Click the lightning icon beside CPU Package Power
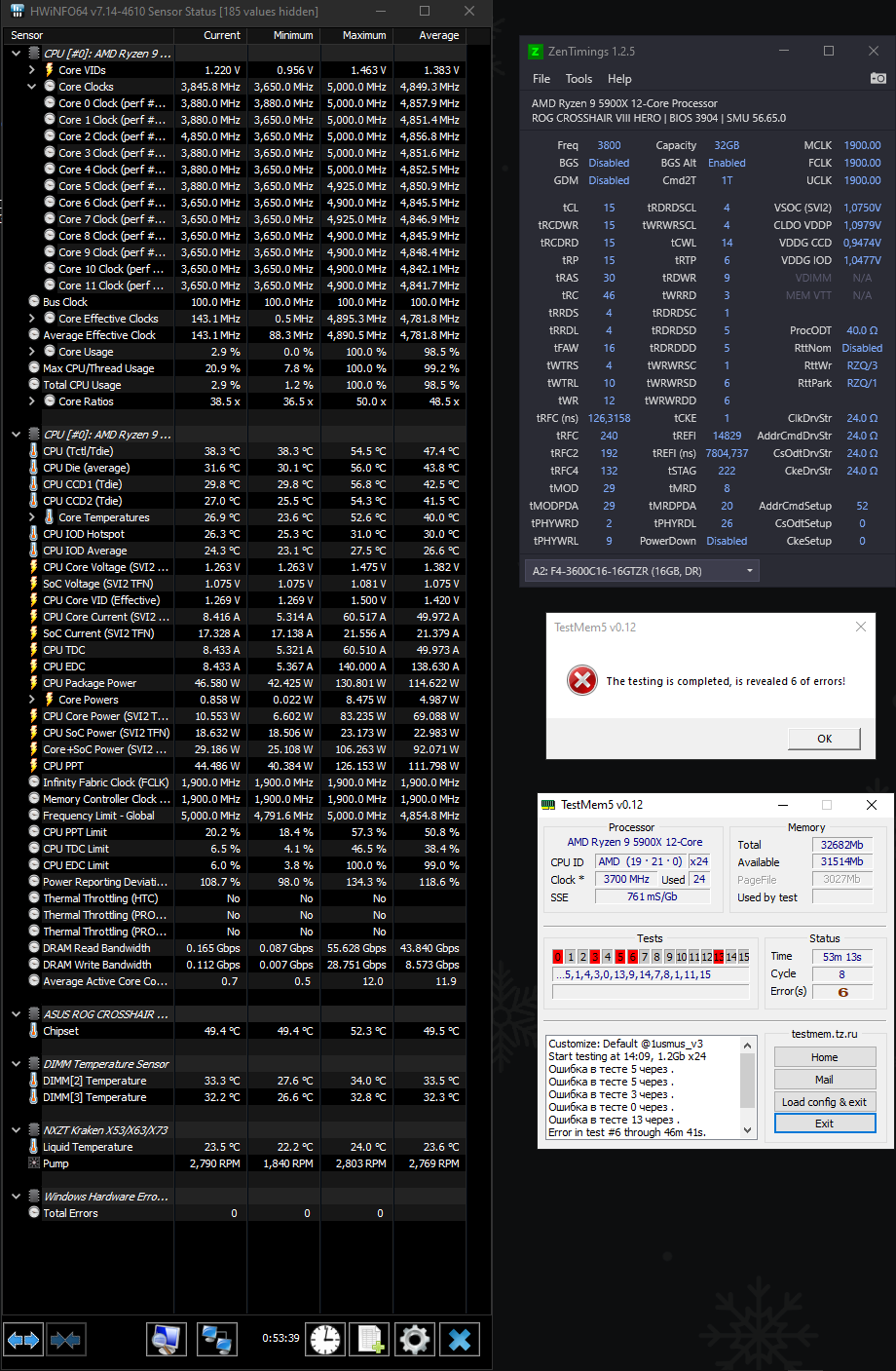The width and height of the screenshot is (896, 1371). tap(34, 683)
